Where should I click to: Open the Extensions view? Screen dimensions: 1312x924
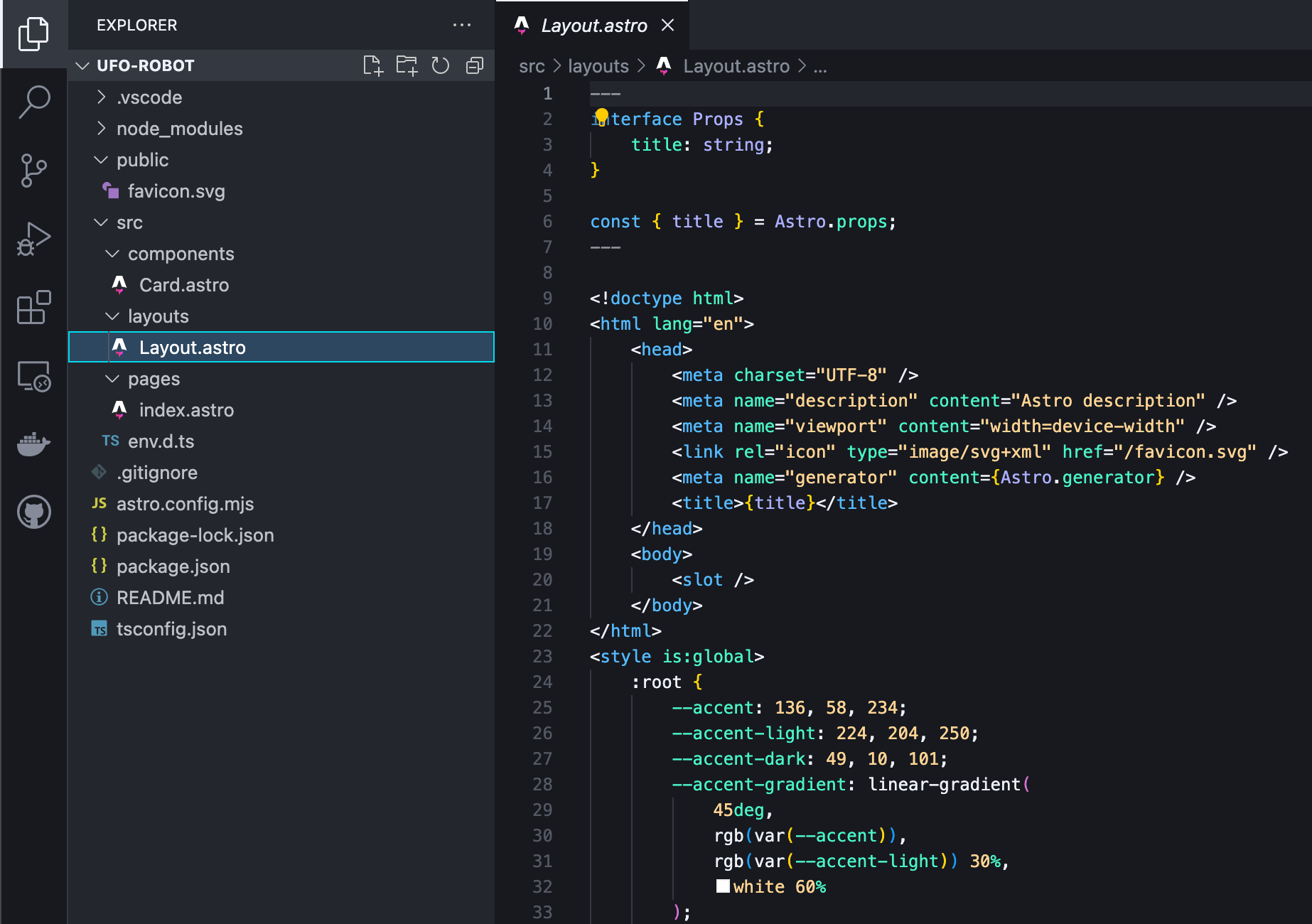pyautogui.click(x=33, y=307)
